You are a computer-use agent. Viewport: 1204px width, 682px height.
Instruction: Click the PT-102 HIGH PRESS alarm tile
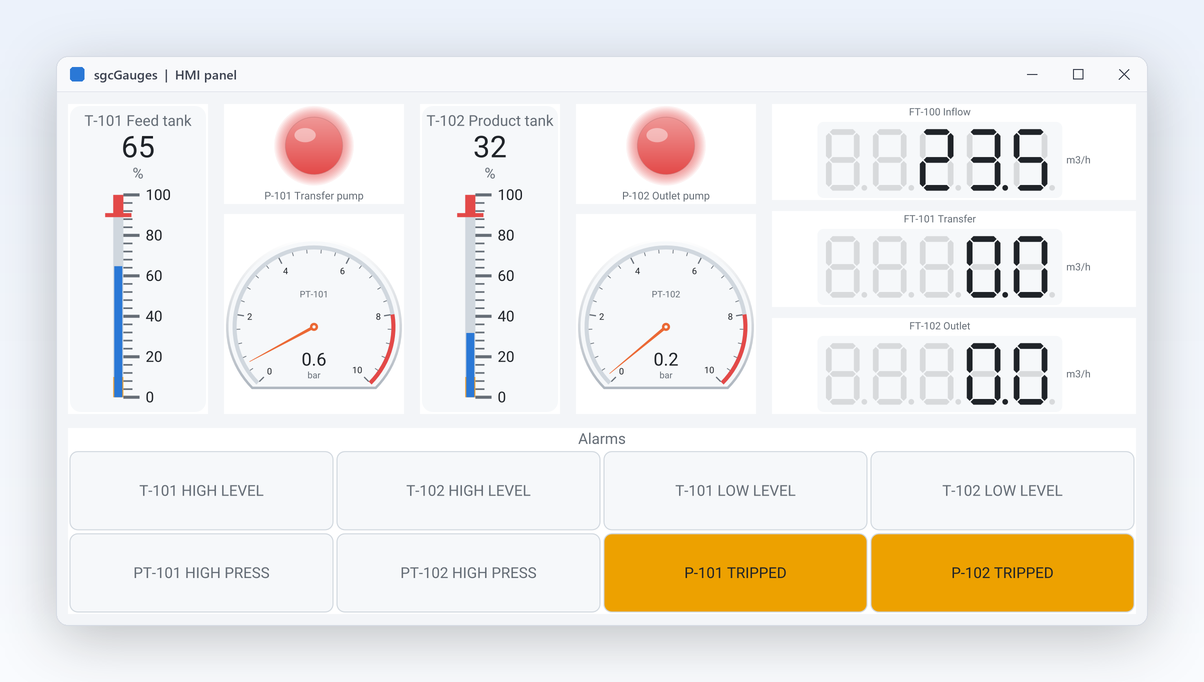click(x=468, y=573)
